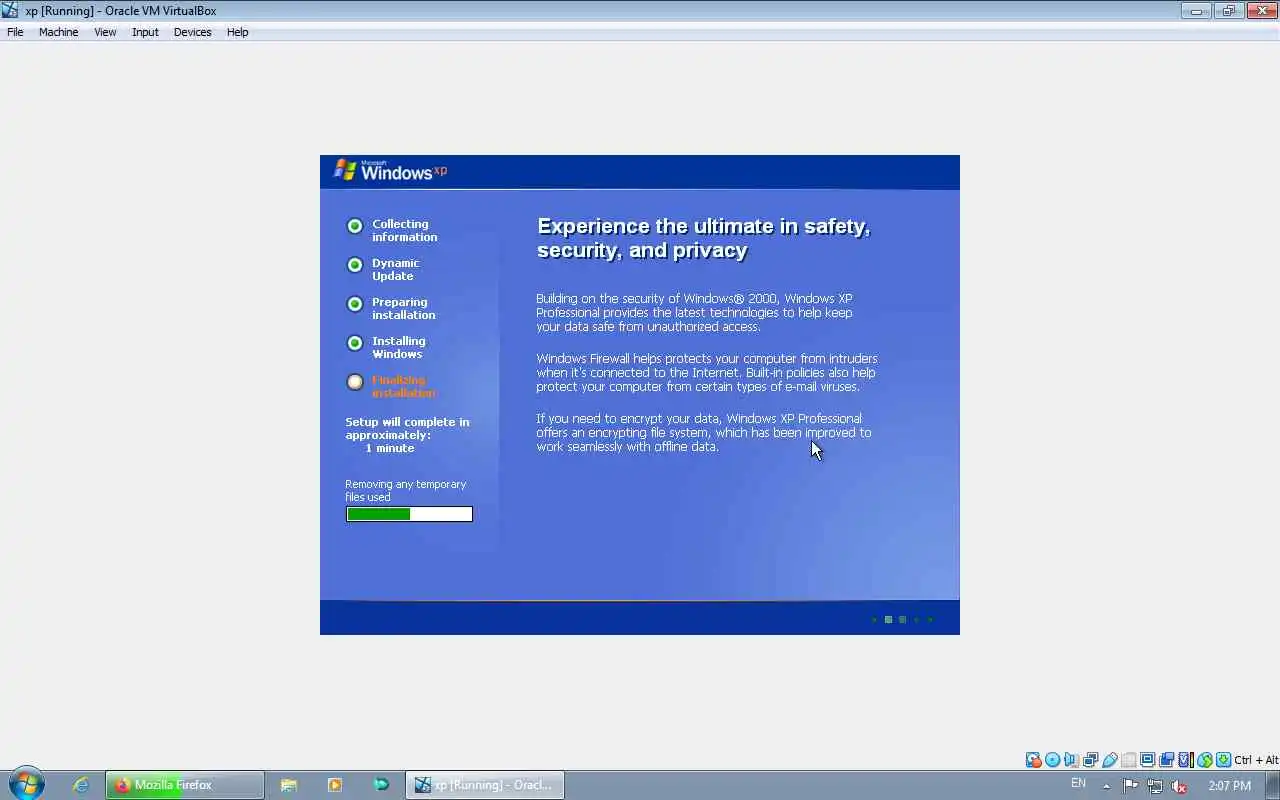1280x800 pixels.
Task: Click the mouse integration status icon
Action: (1205, 760)
